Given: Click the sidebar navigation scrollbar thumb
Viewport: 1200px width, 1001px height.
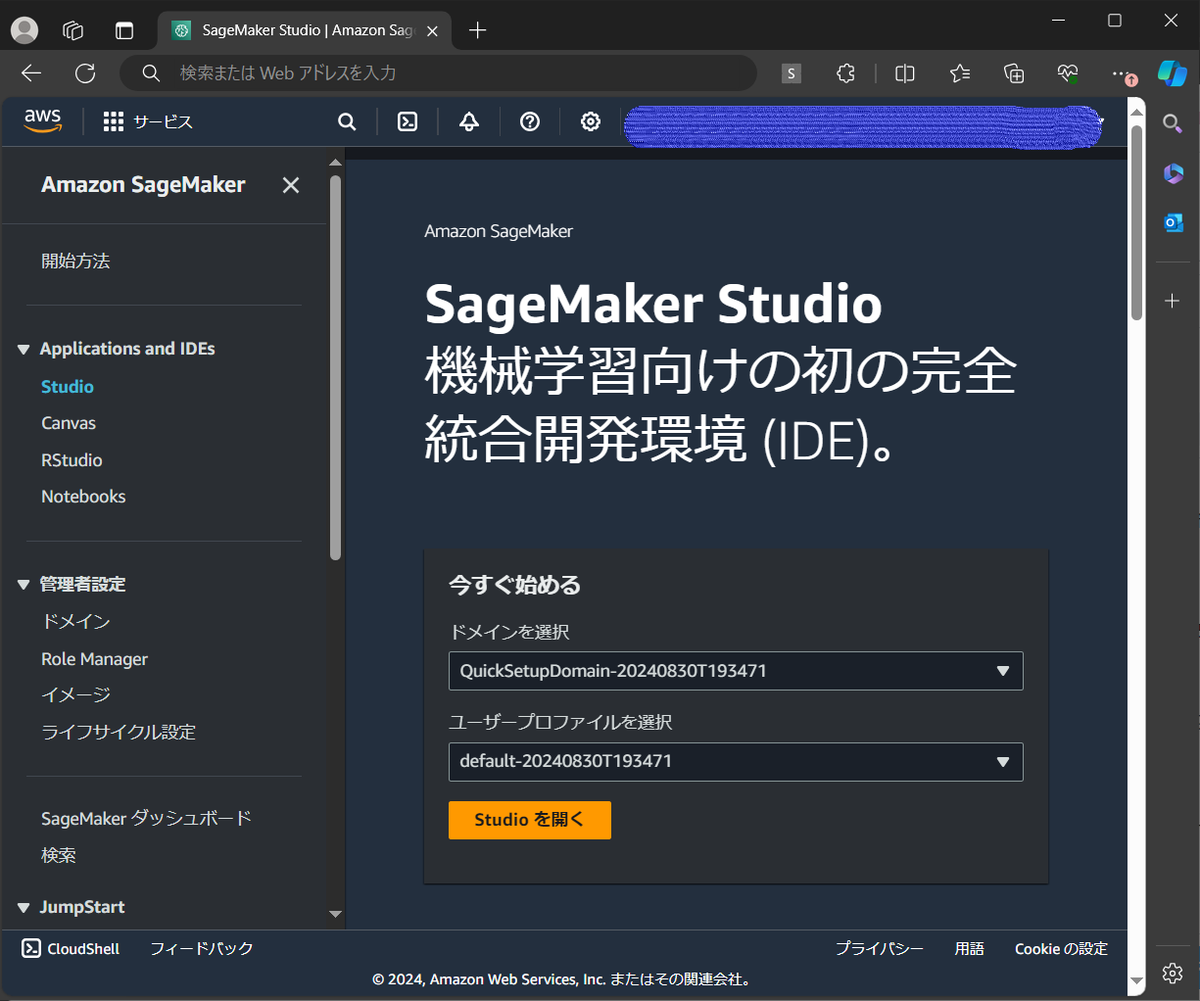Looking at the screenshot, I should (336, 367).
